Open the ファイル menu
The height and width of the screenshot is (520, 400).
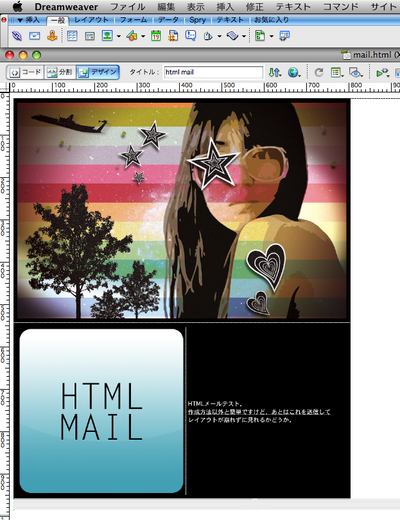coord(128,7)
